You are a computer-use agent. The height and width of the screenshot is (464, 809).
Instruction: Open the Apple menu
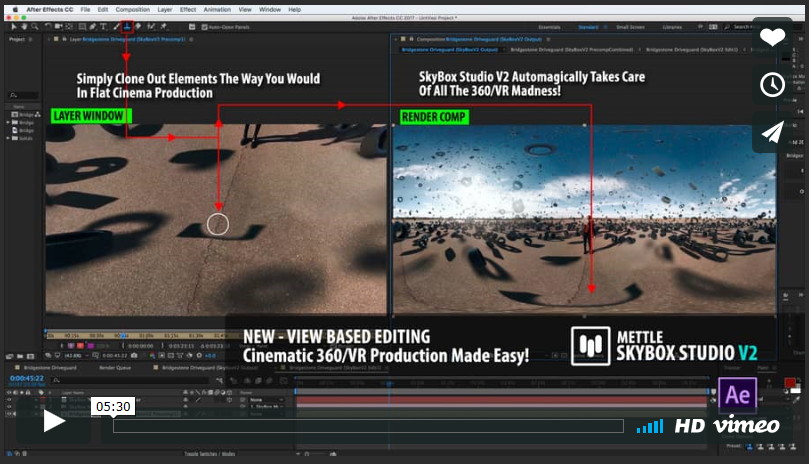click(x=15, y=9)
